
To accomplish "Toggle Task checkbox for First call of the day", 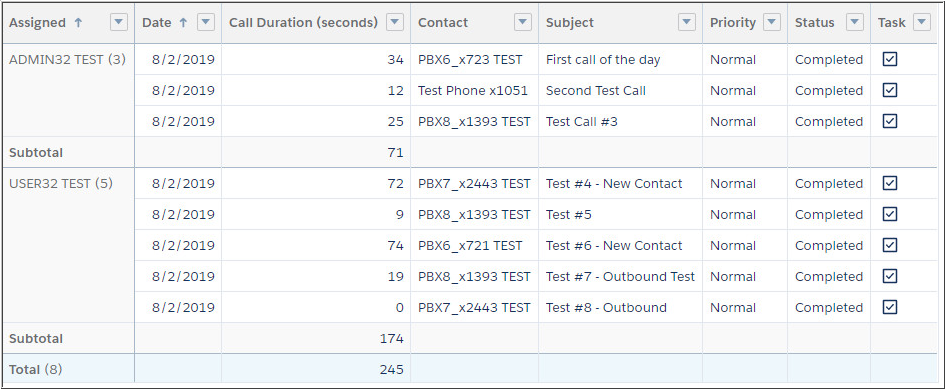I will click(890, 59).
